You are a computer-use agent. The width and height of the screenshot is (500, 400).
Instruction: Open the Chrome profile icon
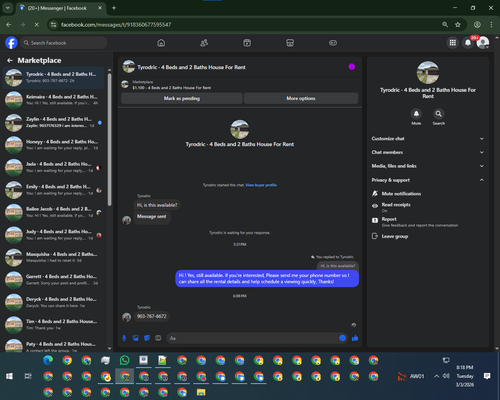click(x=477, y=25)
